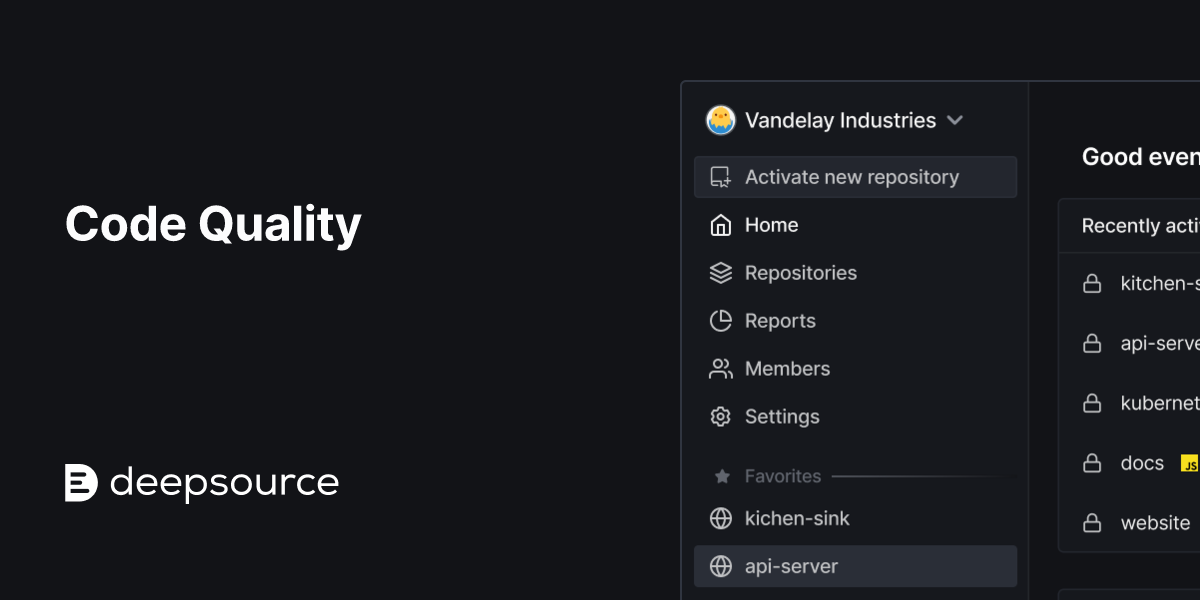Click the yellow JS language badge on docs
Screen dimensions: 1200x600
(x=1190, y=463)
